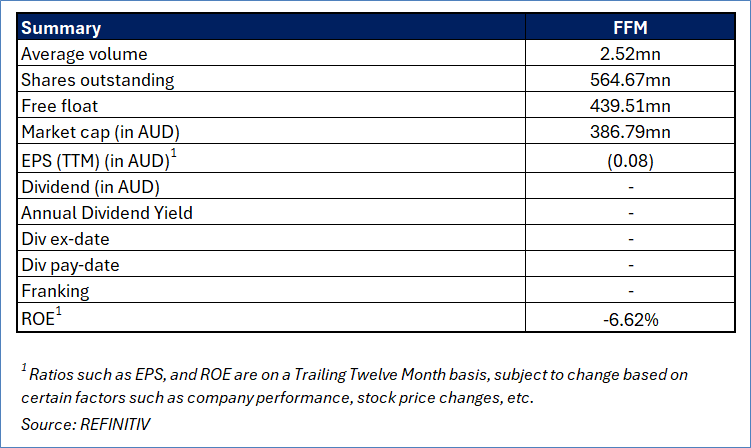The height and width of the screenshot is (448, 751).
Task: Select the FFM column header
Action: pos(630,28)
